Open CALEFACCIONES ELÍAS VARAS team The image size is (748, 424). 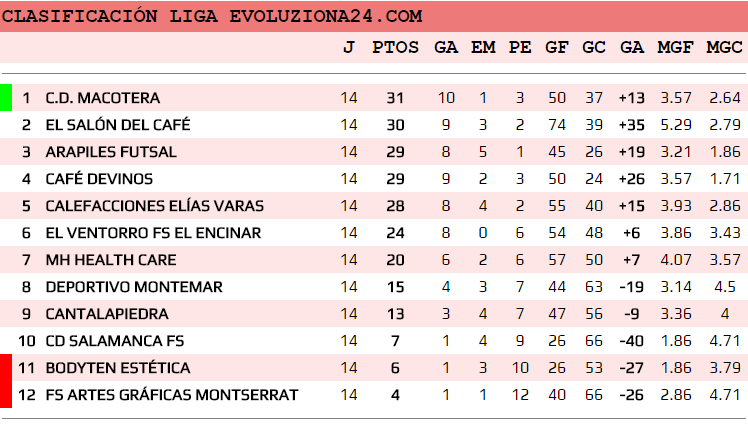pyautogui.click(x=155, y=206)
